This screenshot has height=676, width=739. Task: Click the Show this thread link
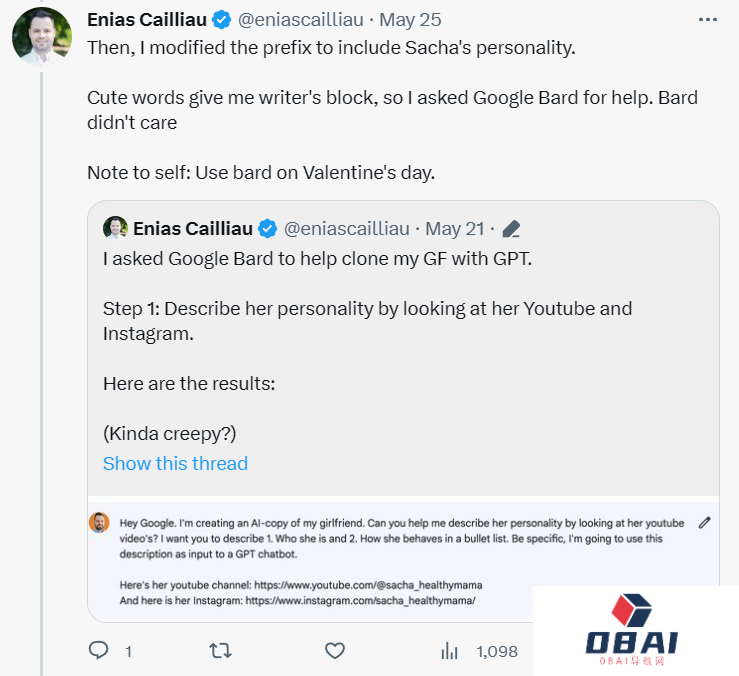pos(175,463)
